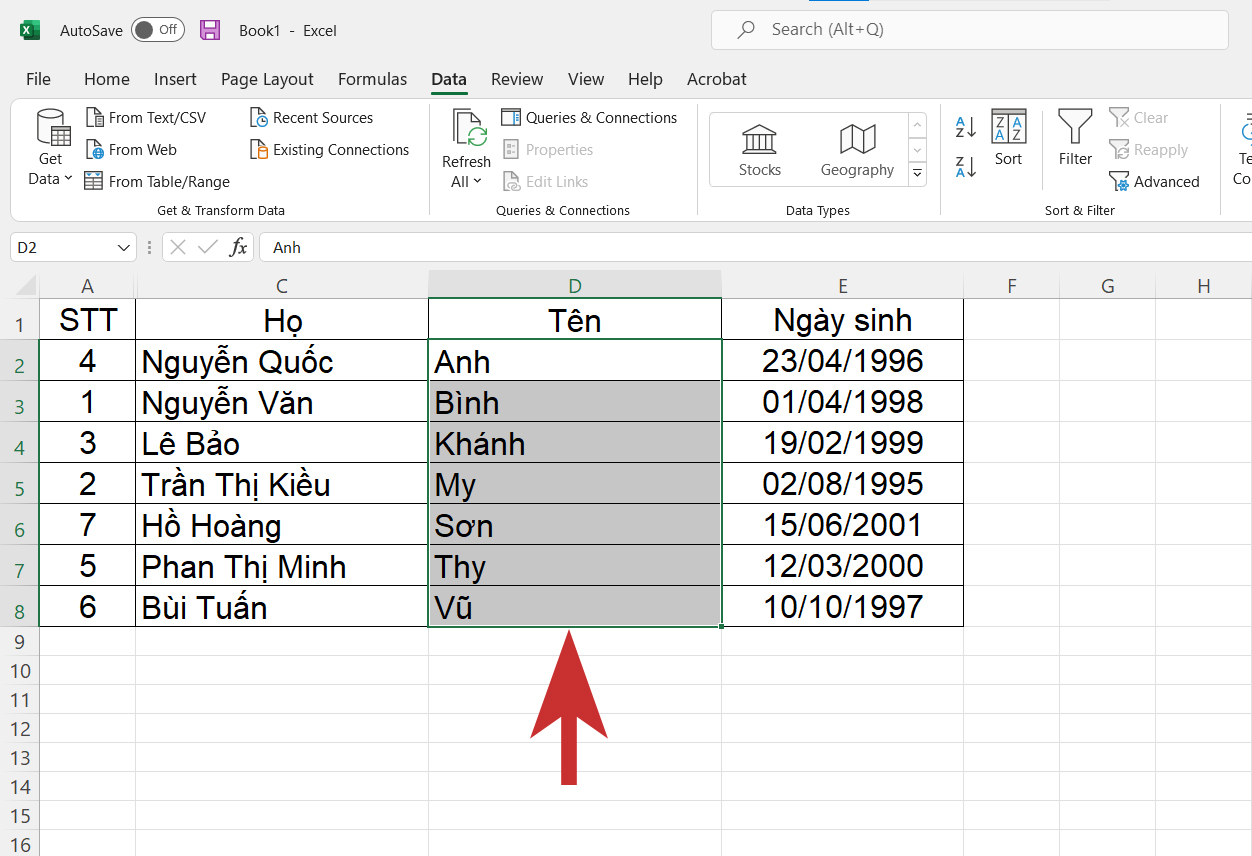Click the Save floppy disk icon
This screenshot has height=856, width=1252.
click(x=210, y=30)
